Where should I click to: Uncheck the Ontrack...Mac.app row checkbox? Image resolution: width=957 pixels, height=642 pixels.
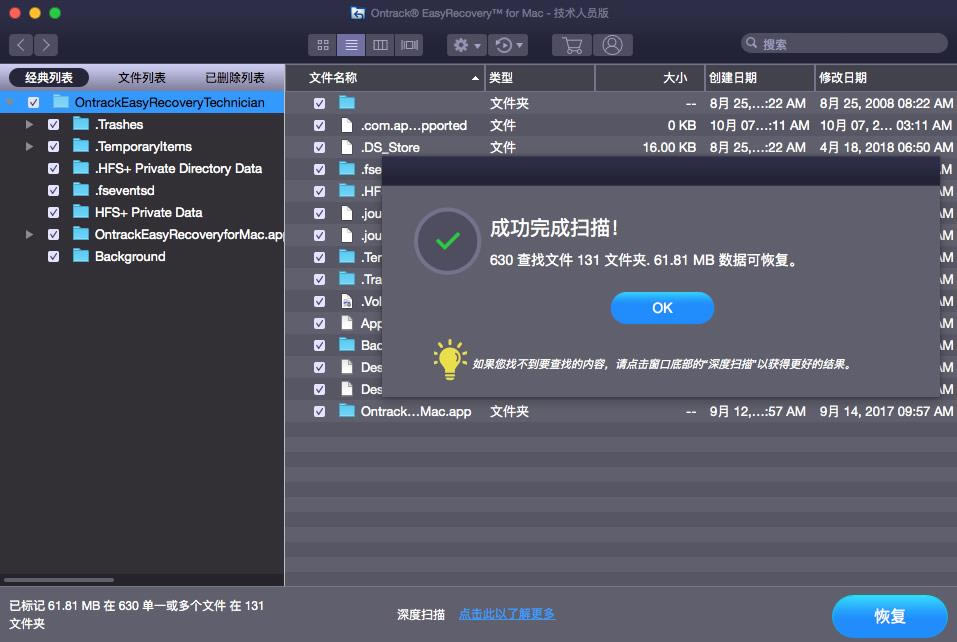pos(319,411)
